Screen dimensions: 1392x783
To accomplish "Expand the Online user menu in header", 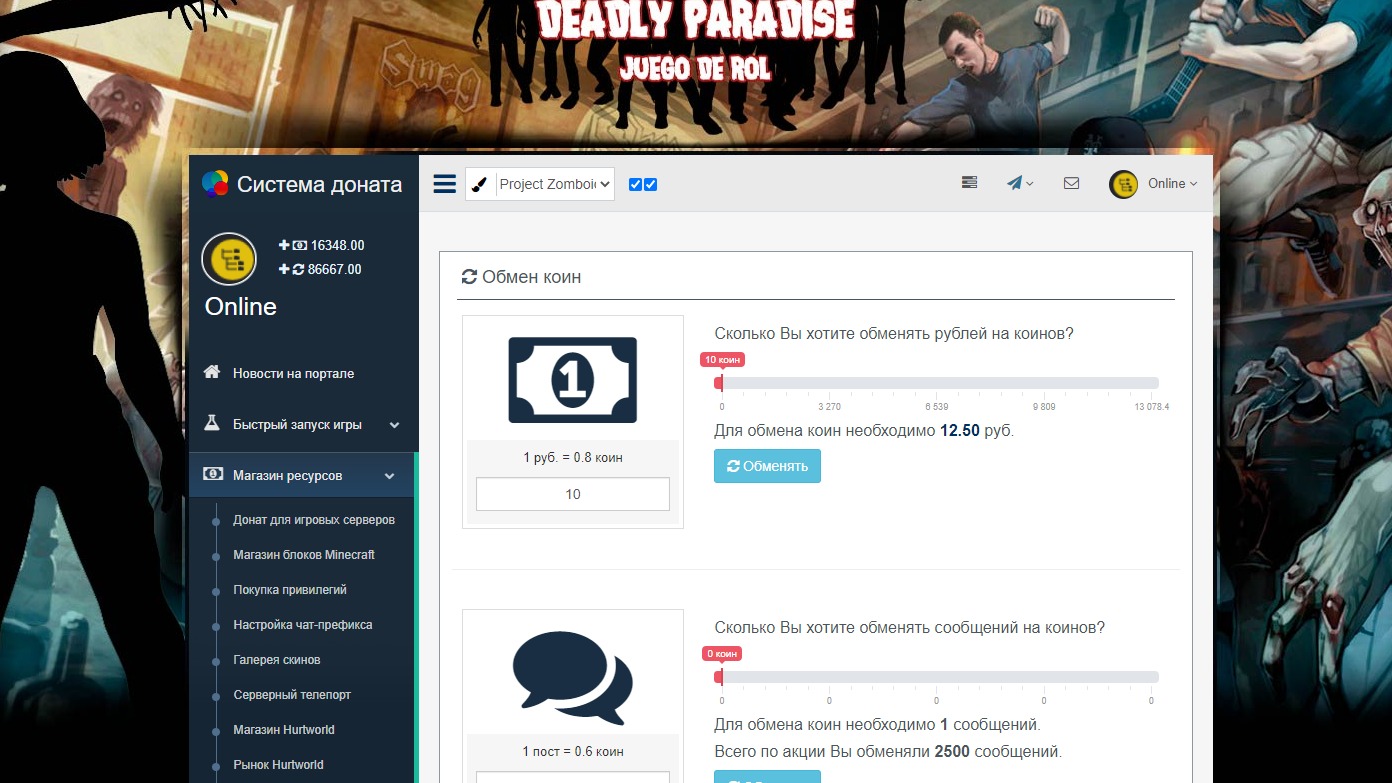I will [1154, 184].
